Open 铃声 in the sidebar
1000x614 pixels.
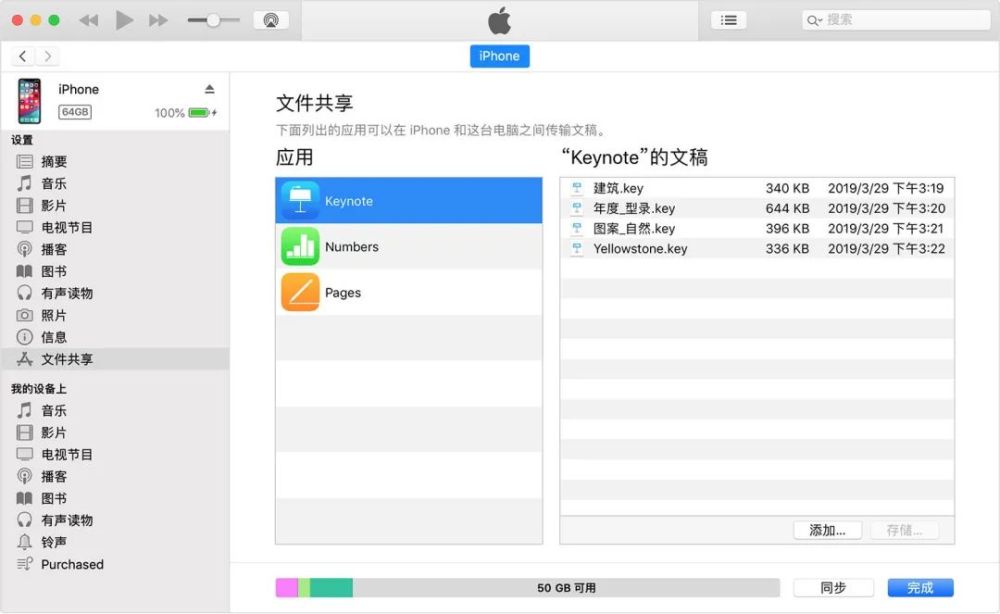(x=115, y=542)
